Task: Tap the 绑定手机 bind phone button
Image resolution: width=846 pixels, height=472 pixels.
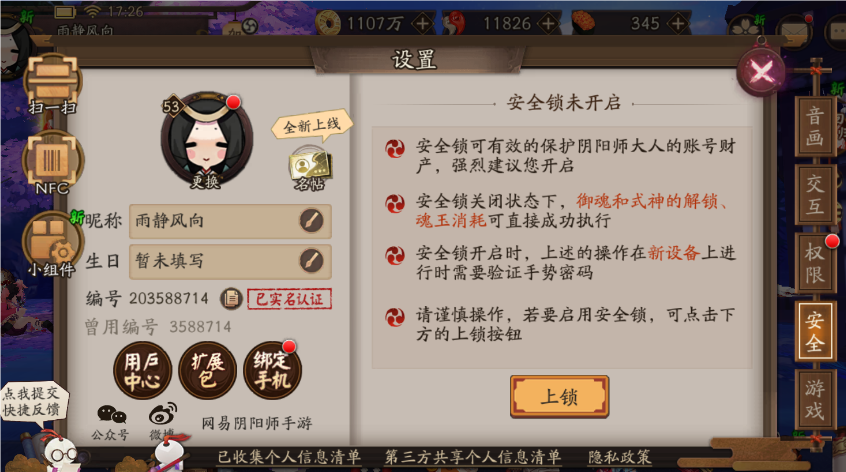Action: (272, 371)
